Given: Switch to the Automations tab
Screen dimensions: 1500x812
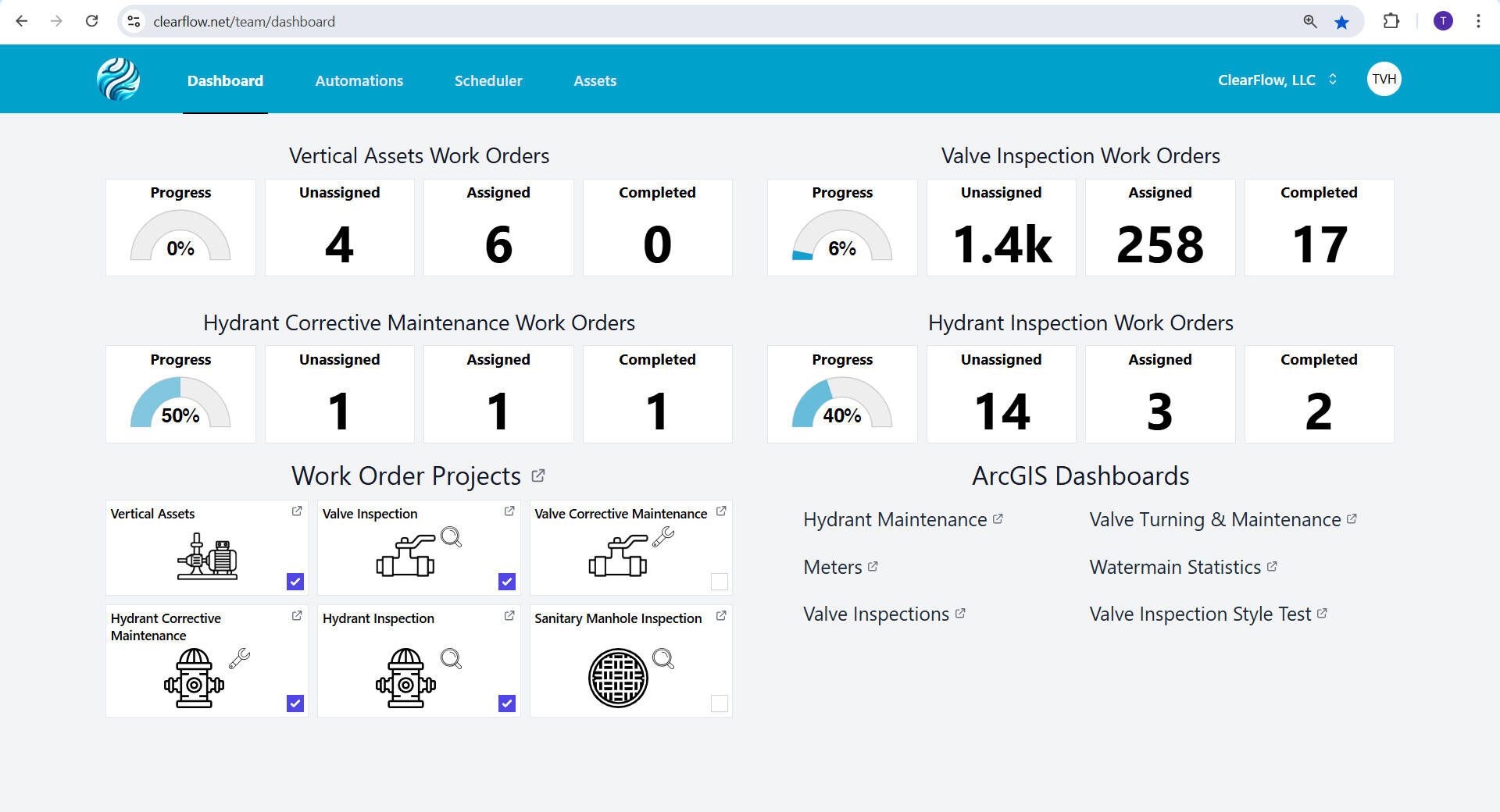Looking at the screenshot, I should coord(359,80).
